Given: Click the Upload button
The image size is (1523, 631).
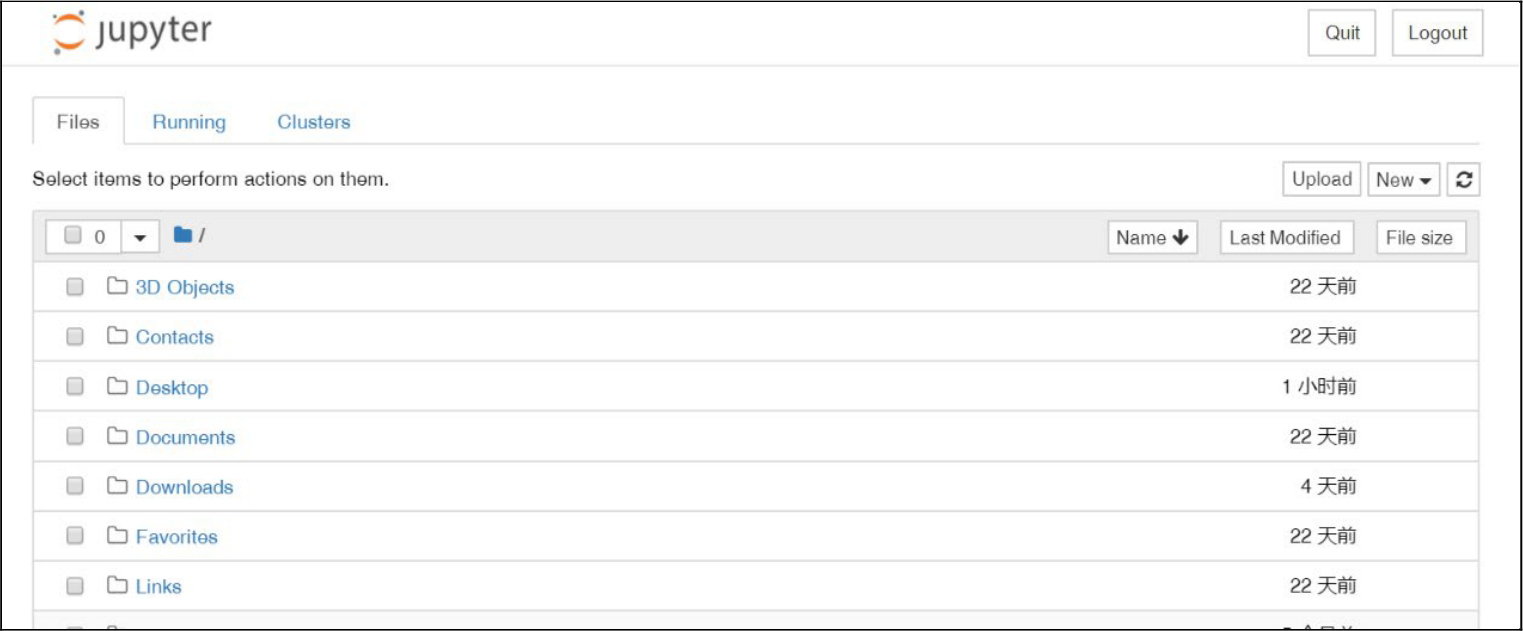Looking at the screenshot, I should [1322, 180].
